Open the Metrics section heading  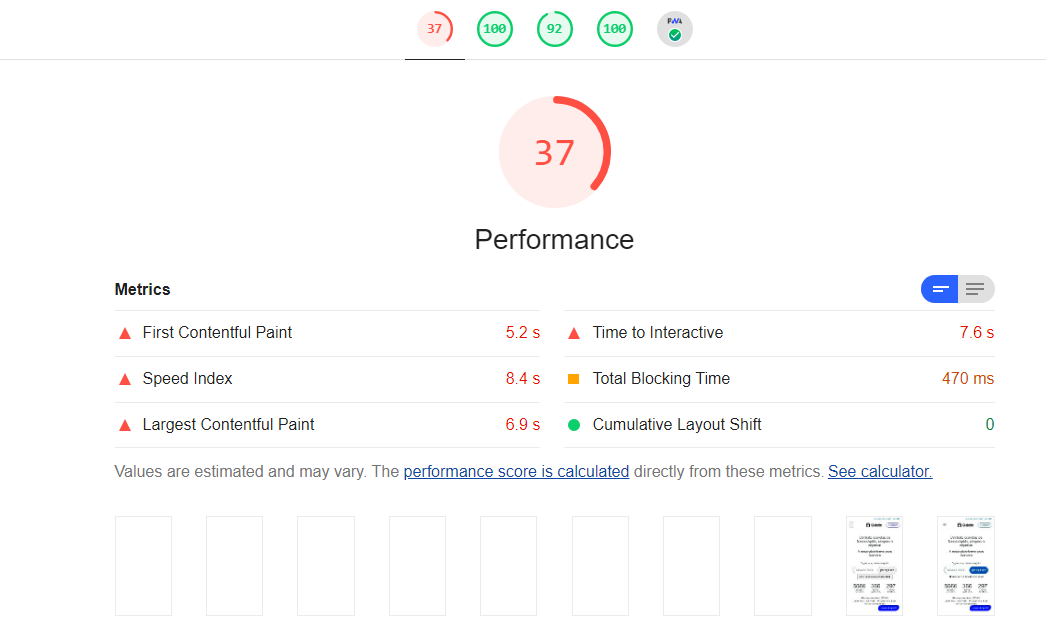tap(142, 289)
